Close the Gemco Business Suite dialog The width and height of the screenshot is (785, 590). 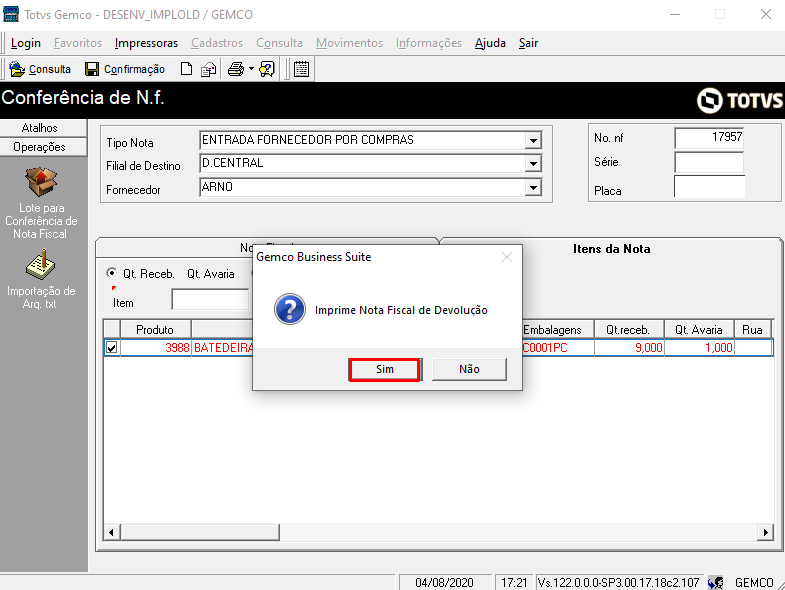tap(507, 257)
